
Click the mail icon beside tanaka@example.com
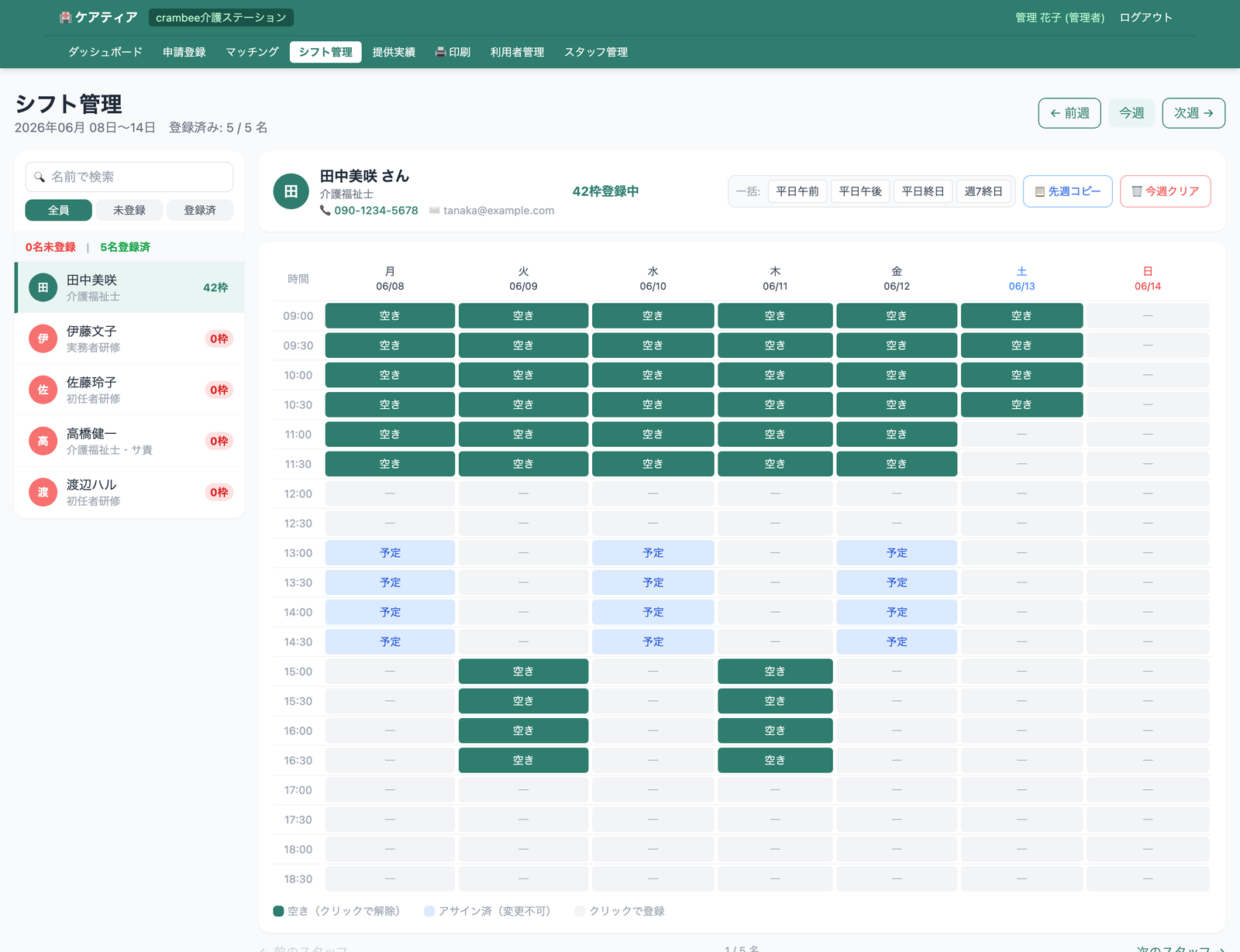pos(434,210)
